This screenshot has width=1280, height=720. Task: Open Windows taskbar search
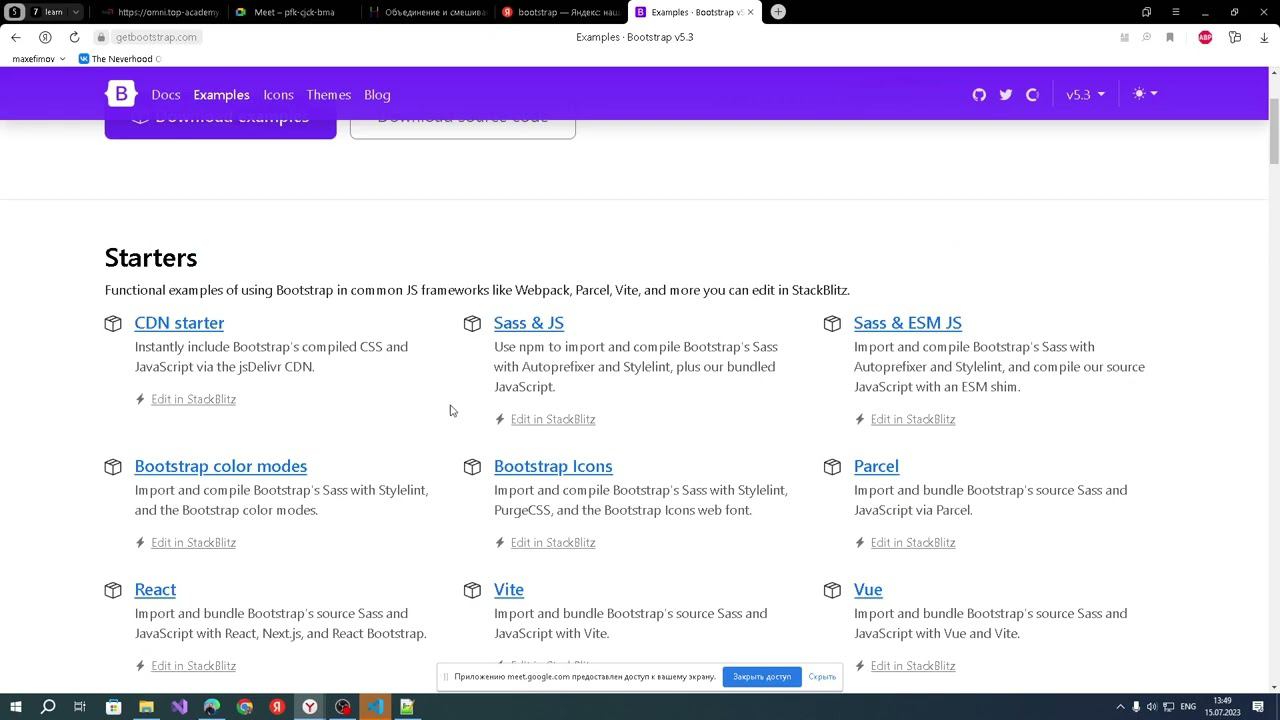[47, 707]
